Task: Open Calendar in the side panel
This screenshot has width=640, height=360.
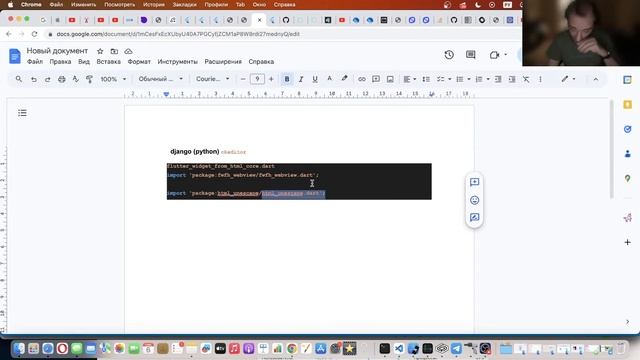Action: [x=627, y=80]
